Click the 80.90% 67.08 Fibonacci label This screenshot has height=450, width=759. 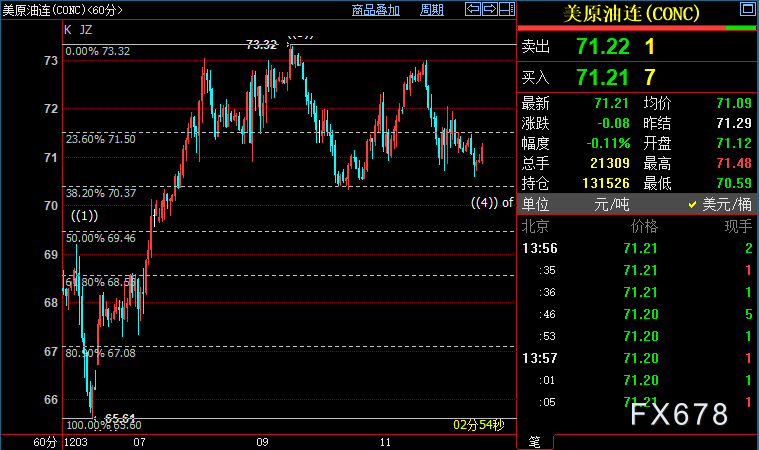click(101, 353)
